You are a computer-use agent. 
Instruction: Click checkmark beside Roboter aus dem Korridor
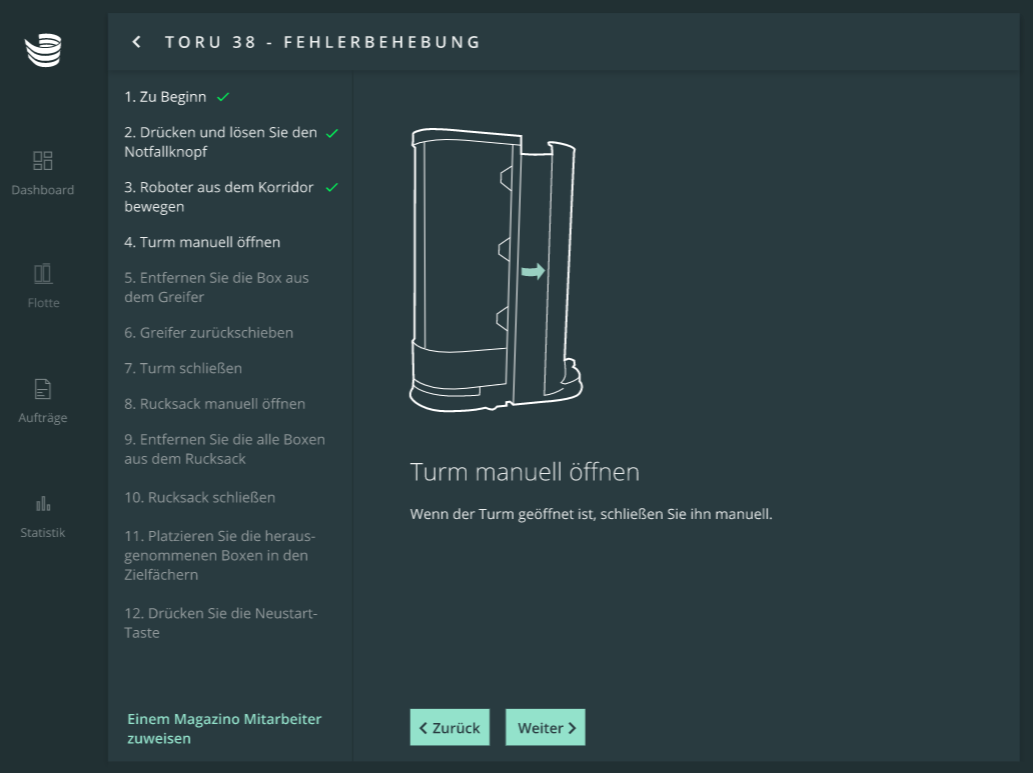click(x=332, y=187)
